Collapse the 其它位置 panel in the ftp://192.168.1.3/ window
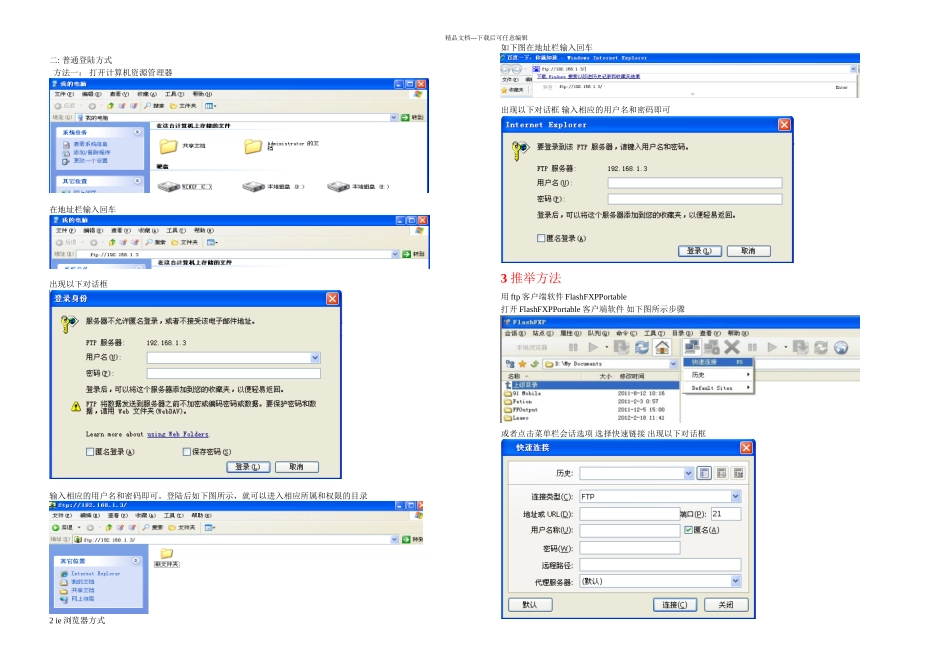Viewport: 950px width, 672px height. pyautogui.click(x=136, y=561)
